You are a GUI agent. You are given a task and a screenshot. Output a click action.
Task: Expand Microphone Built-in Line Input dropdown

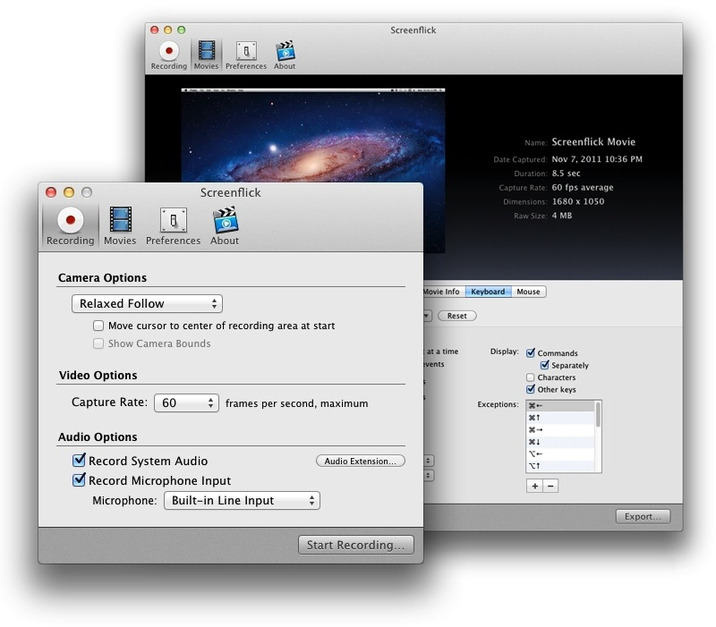point(241,501)
